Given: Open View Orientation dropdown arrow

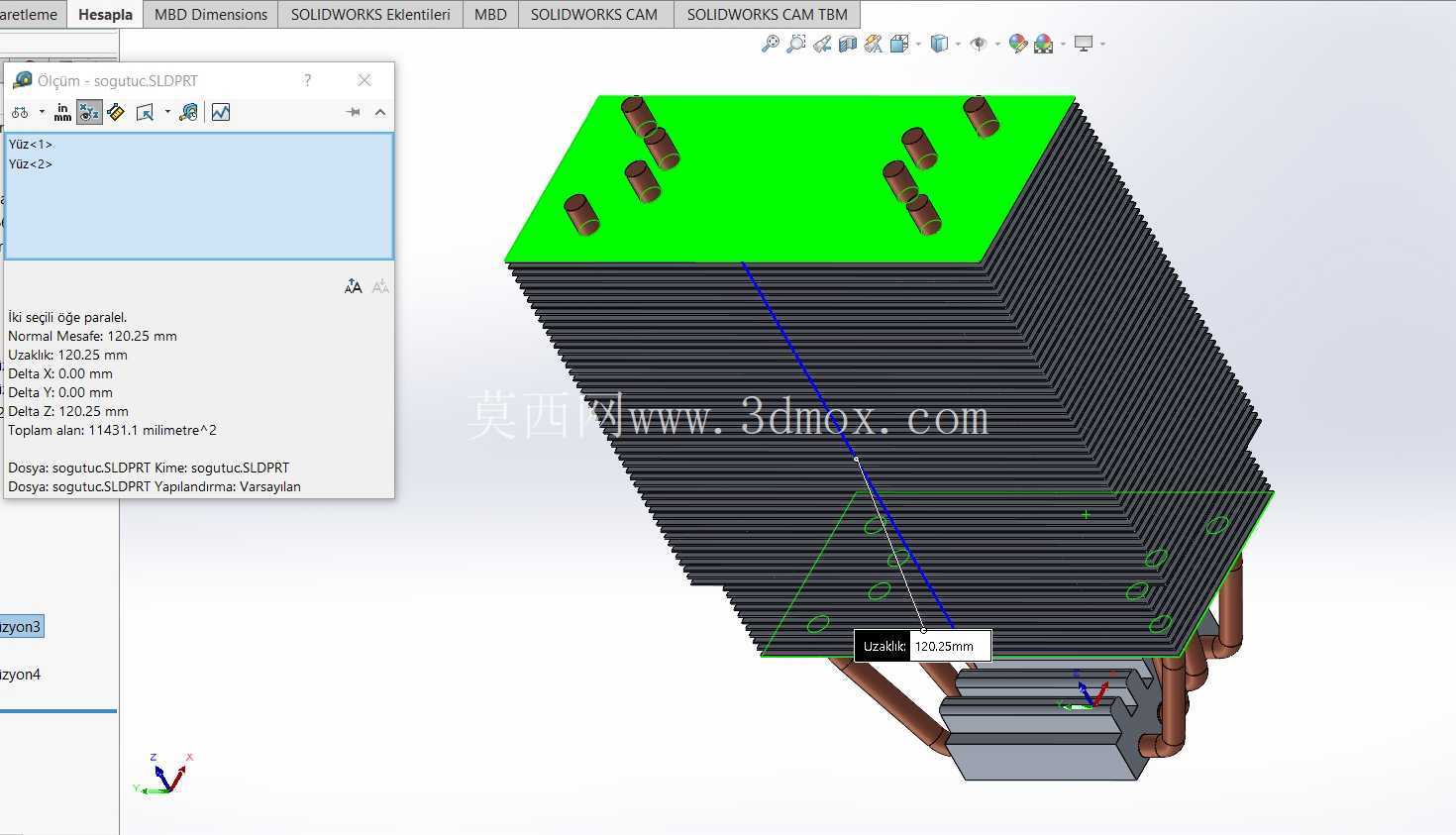Looking at the screenshot, I should (918, 44).
